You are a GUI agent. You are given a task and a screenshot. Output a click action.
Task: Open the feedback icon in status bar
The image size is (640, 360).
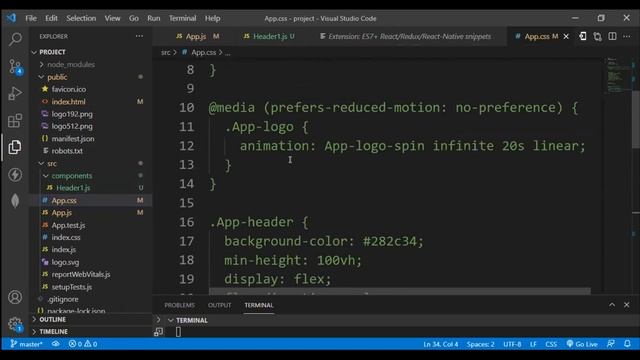[611, 344]
